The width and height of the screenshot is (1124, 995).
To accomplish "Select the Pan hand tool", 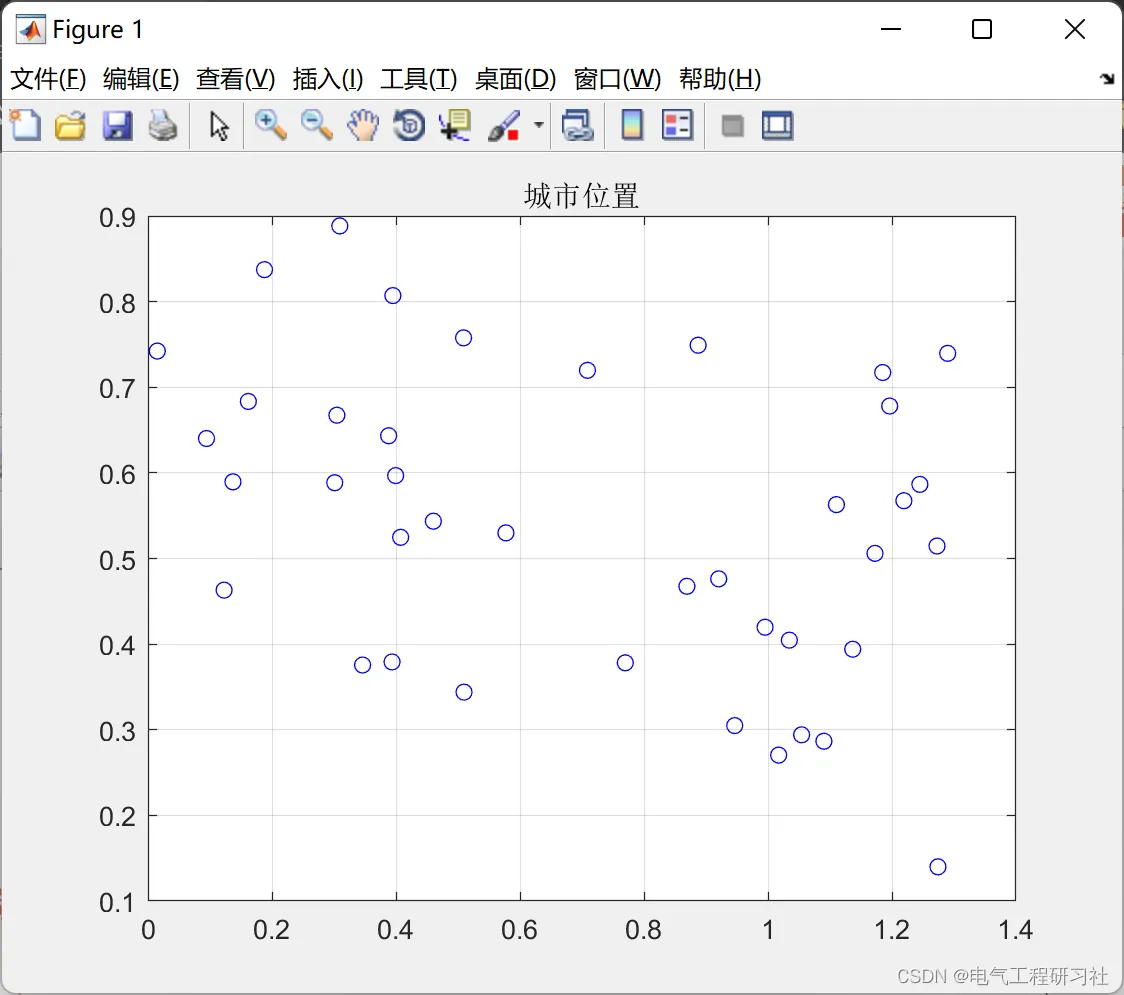I will pos(363,125).
